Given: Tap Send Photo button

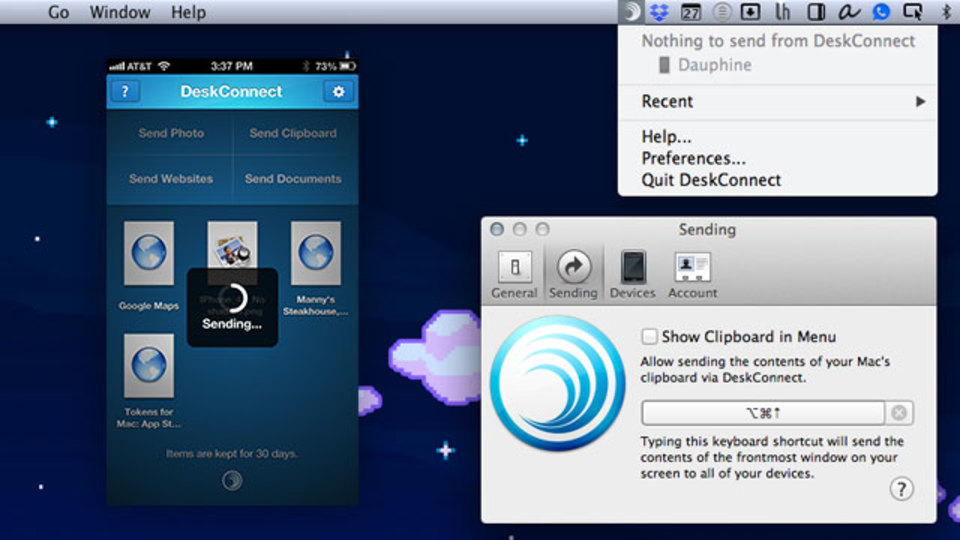Looking at the screenshot, I should point(171,133).
